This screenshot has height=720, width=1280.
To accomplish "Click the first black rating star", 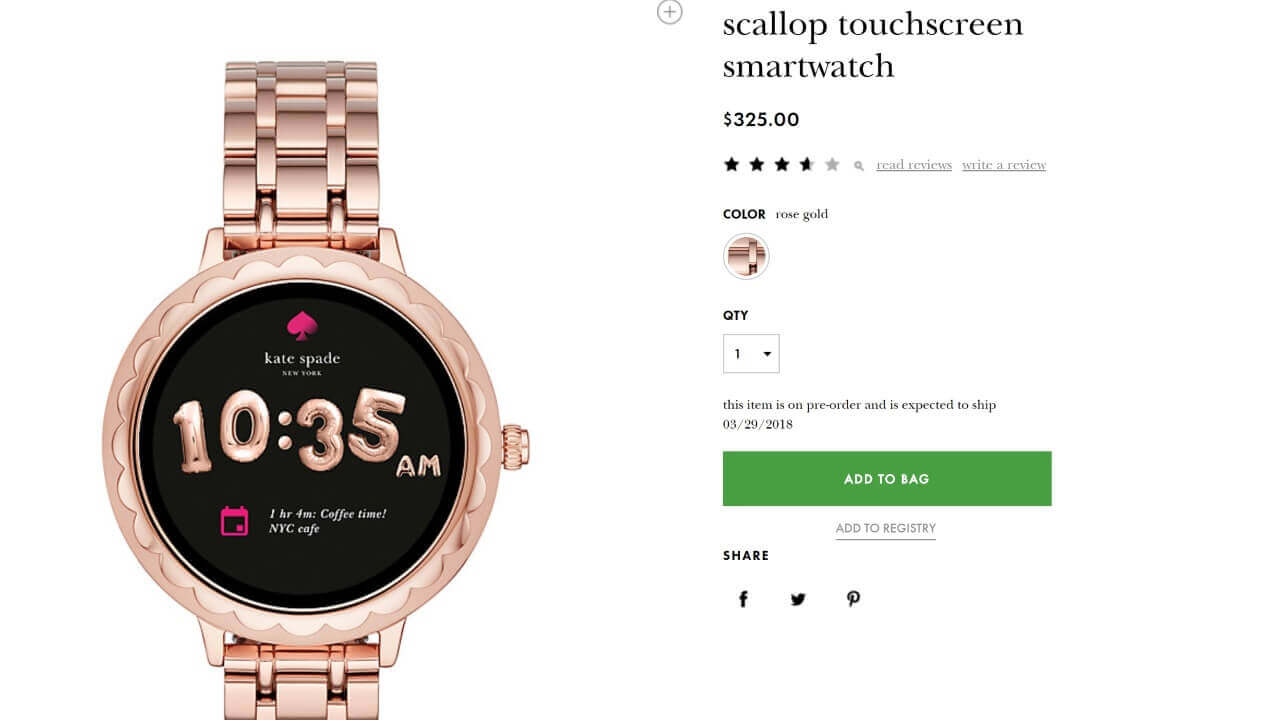I will click(732, 164).
